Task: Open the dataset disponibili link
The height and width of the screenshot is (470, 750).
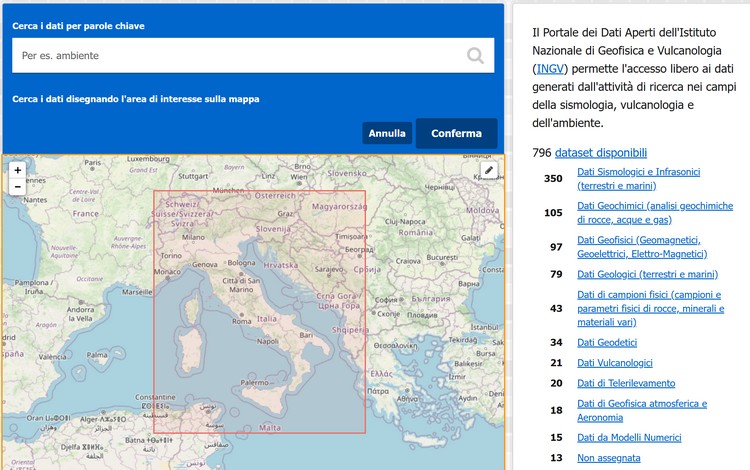Action: (x=601, y=153)
